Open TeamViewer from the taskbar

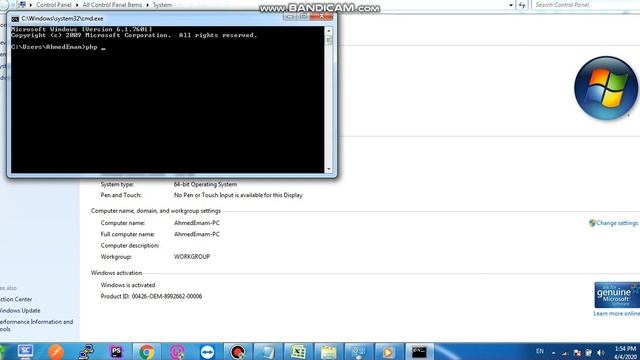click(207, 351)
